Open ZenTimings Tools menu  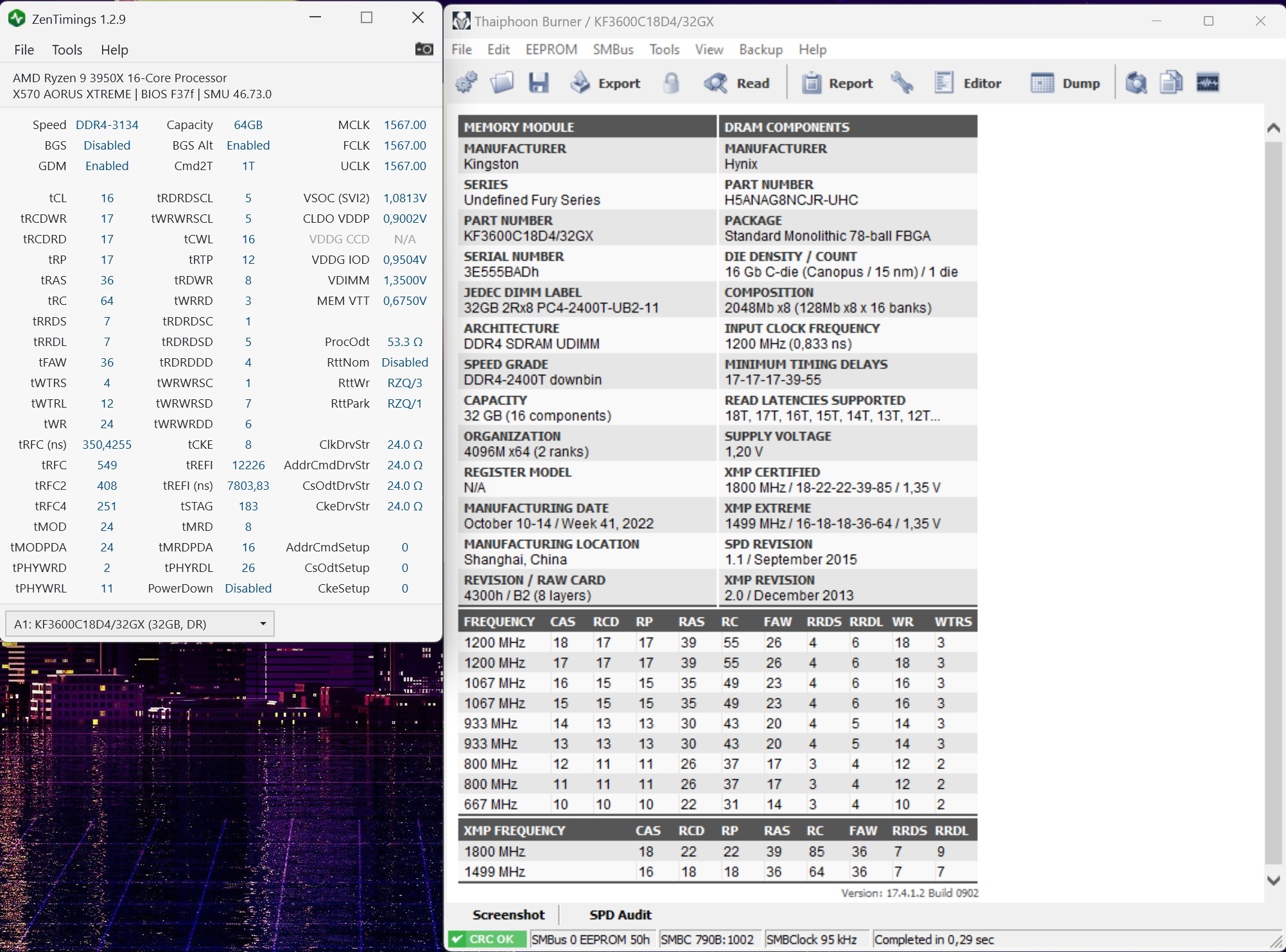point(67,49)
